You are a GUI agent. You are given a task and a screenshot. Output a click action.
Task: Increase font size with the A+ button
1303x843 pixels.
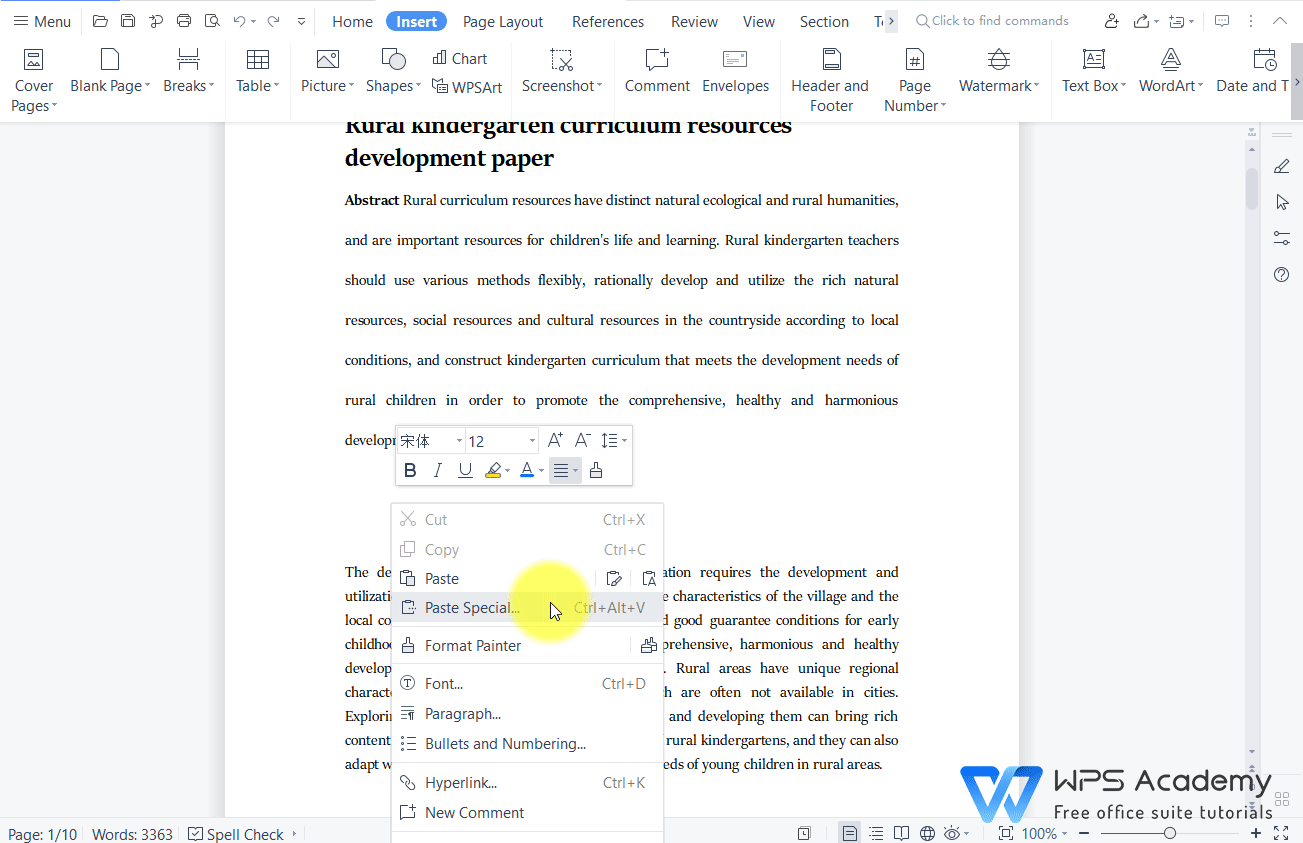(x=554, y=439)
